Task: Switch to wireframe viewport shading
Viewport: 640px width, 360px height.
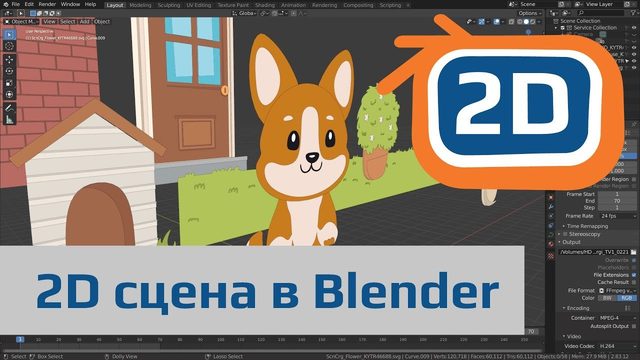Action: (x=520, y=22)
